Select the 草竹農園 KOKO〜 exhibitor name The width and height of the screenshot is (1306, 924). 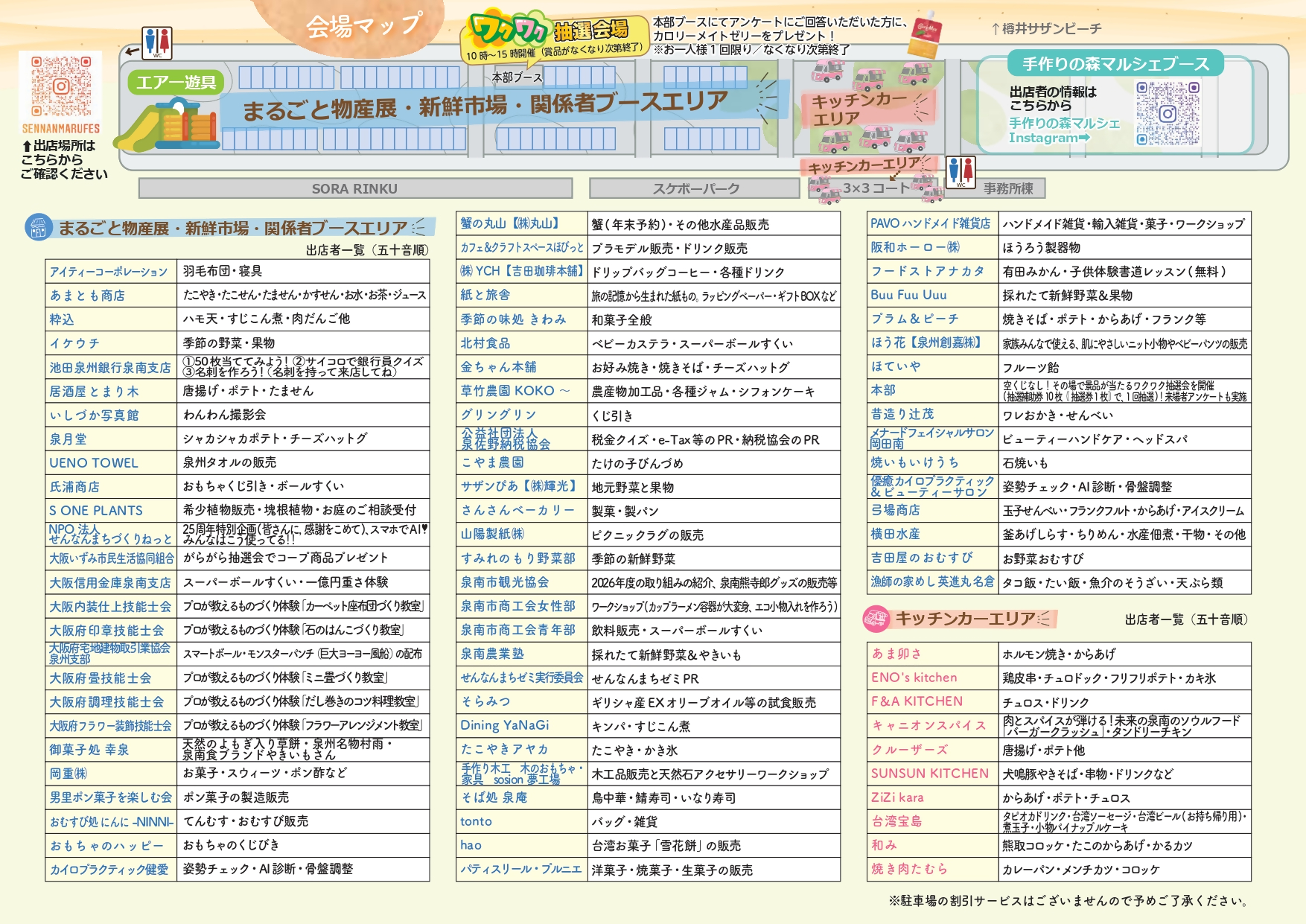pos(515,391)
